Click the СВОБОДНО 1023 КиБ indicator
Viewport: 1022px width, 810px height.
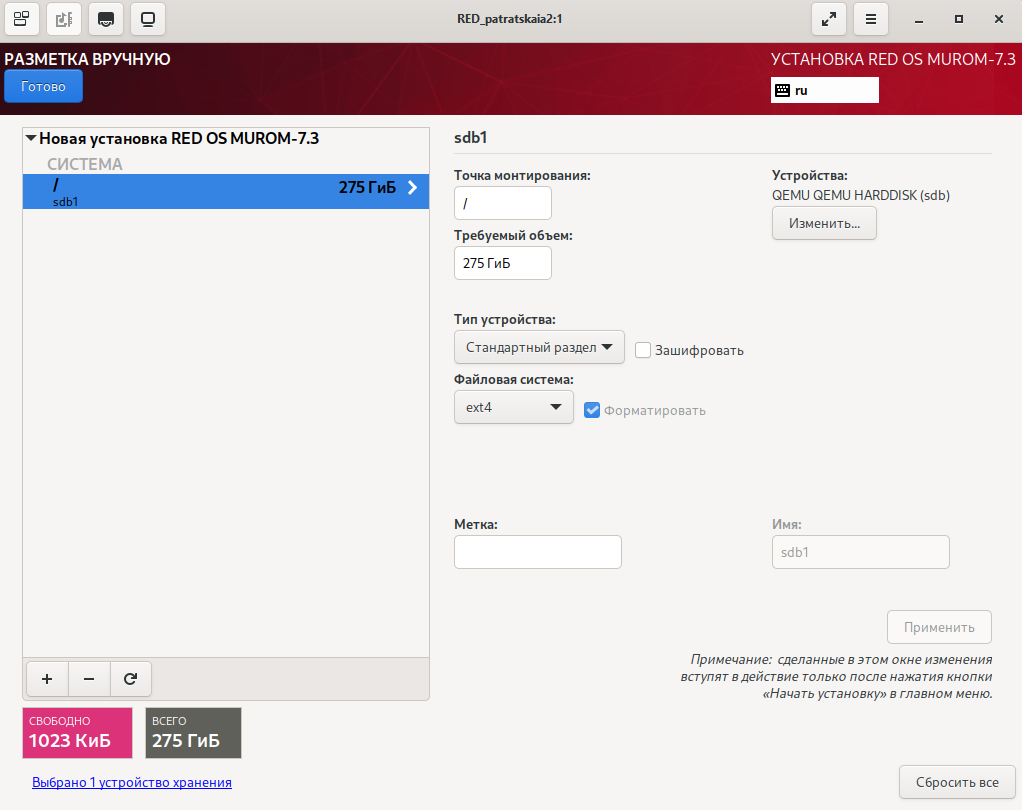pyautogui.click(x=77, y=733)
